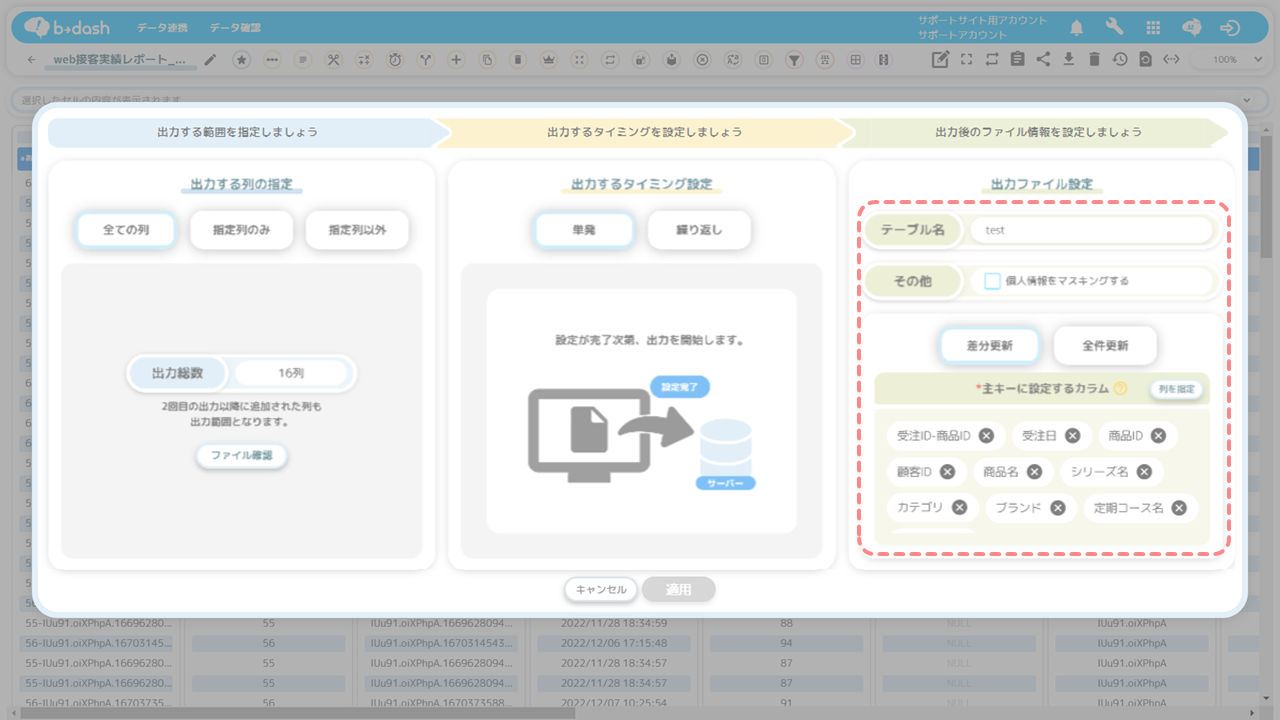This screenshot has height=720, width=1280.
Task: Open the wrench settings icon
Action: point(1115,27)
